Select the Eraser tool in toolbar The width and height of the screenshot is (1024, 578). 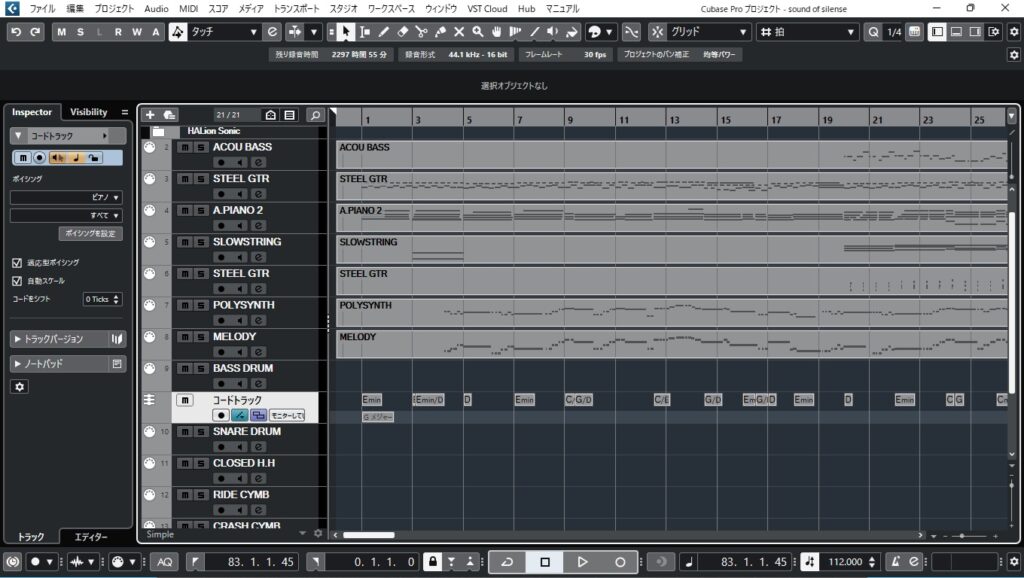[x=403, y=32]
